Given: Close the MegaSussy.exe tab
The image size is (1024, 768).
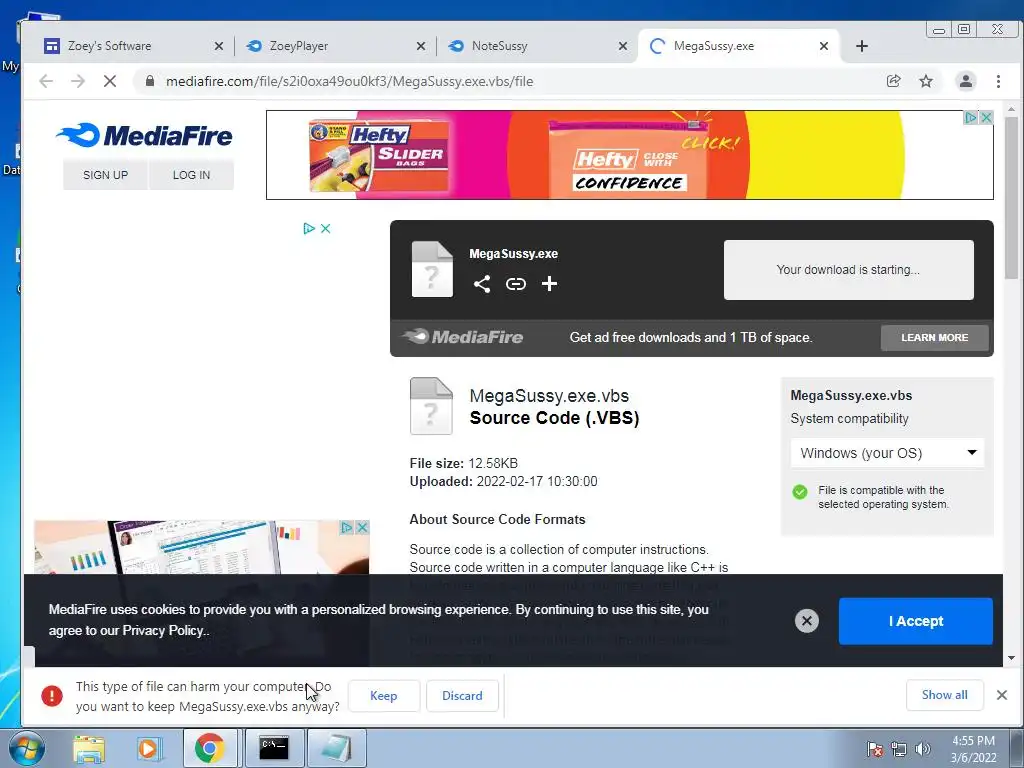Looking at the screenshot, I should 824,46.
